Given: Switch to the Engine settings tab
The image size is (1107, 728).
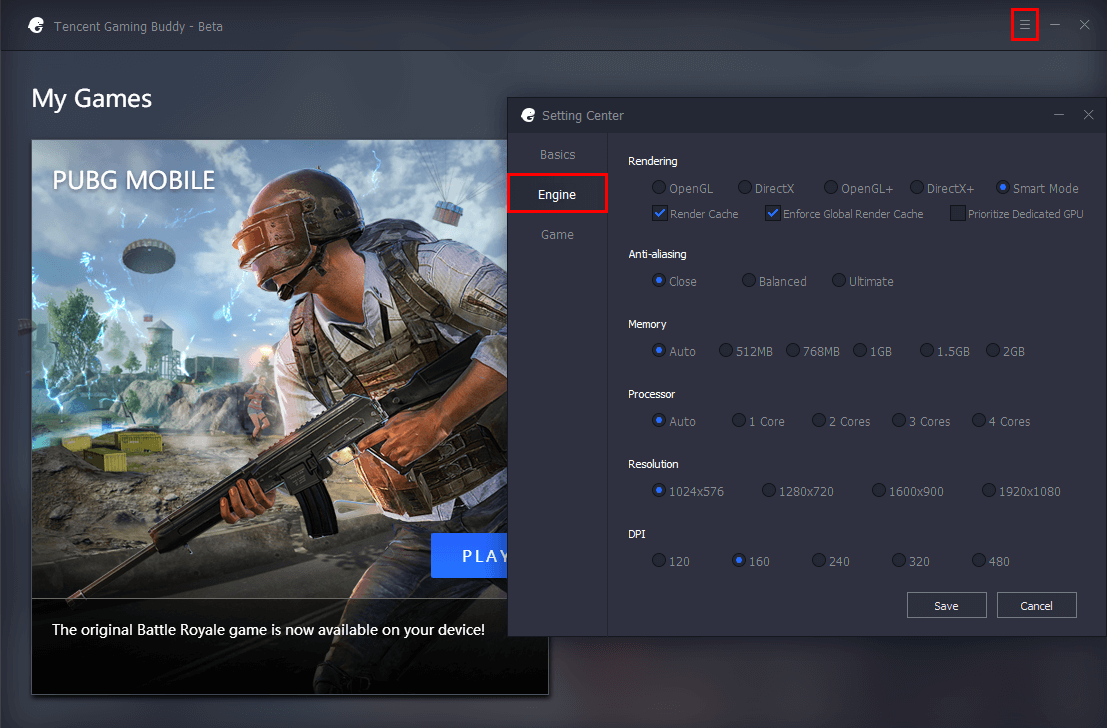Looking at the screenshot, I should pos(557,194).
